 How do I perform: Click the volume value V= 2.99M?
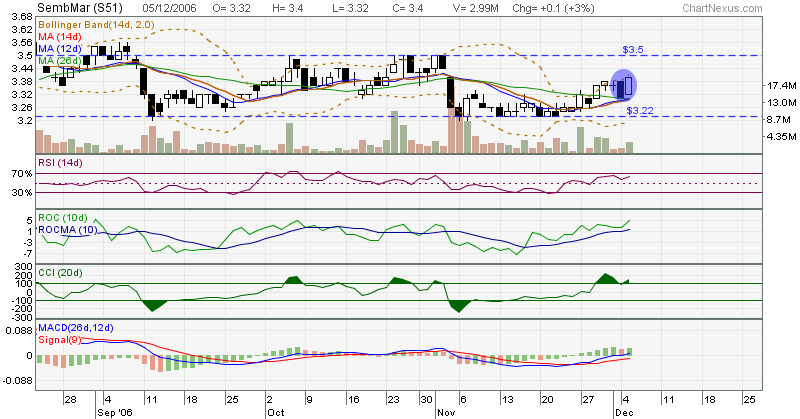click(476, 8)
